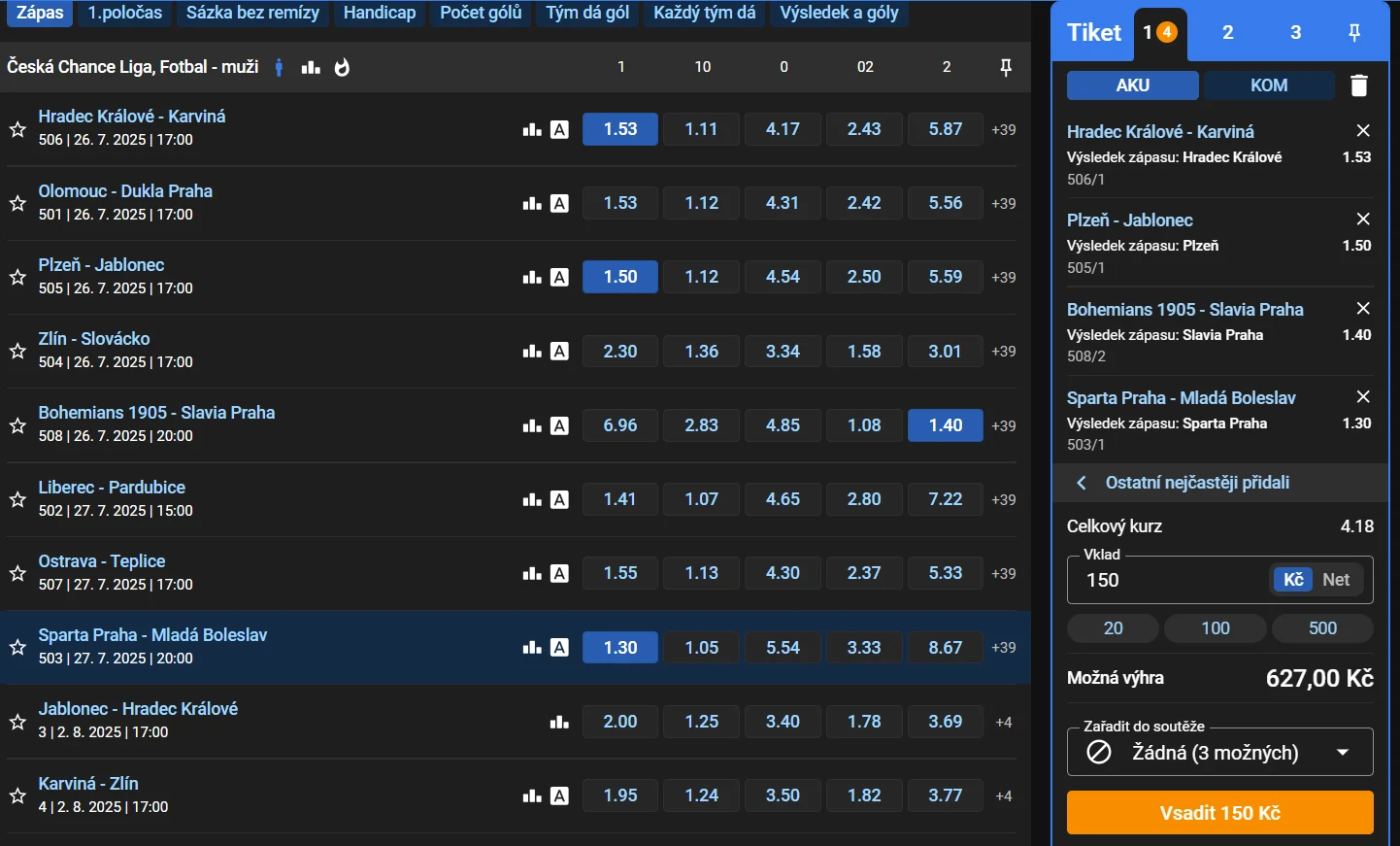Click the flame icon in league header
Screen dimensions: 1400x846
tap(342, 67)
